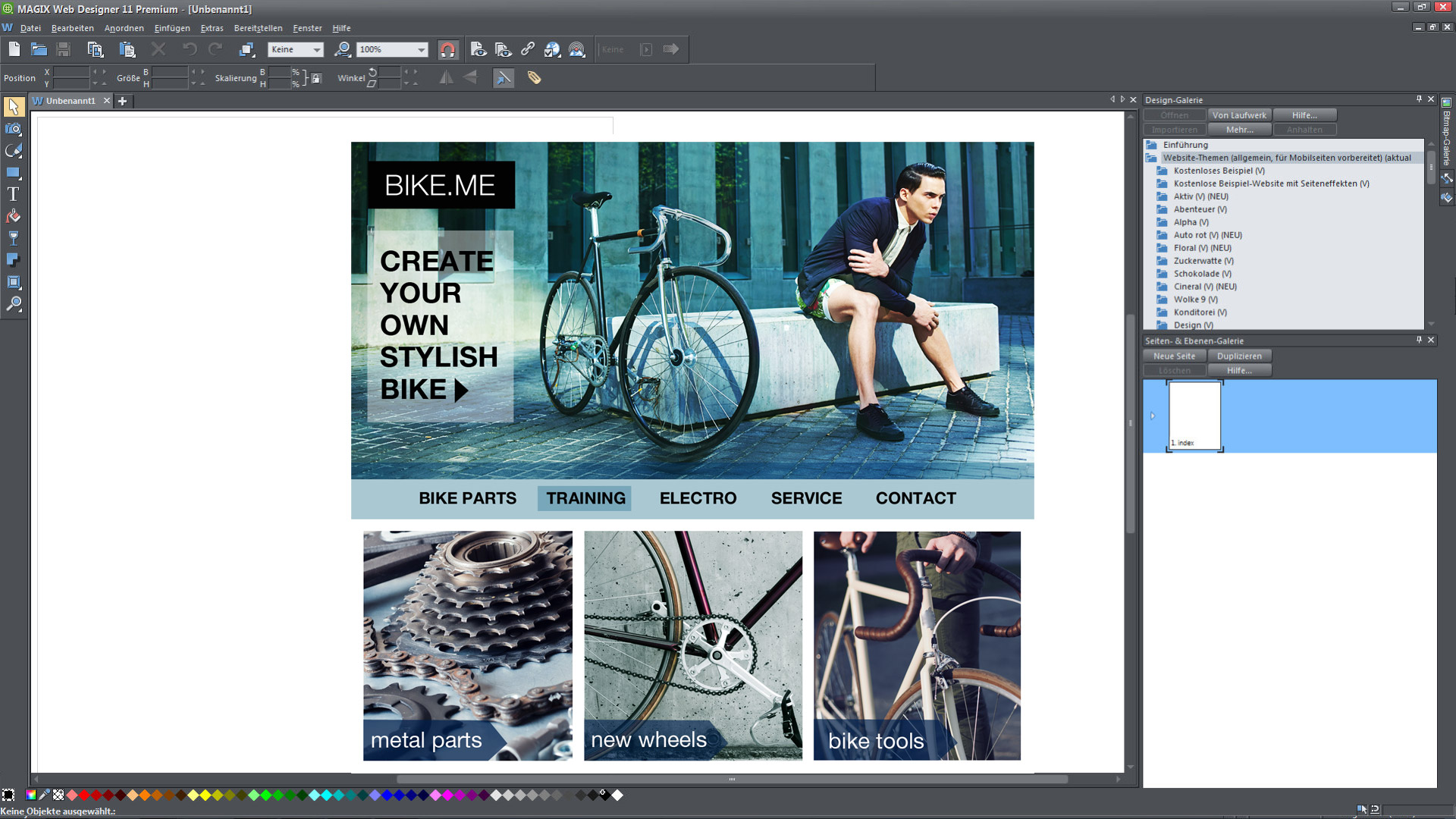Toggle magnetic snapping in the toolbar
Image resolution: width=1456 pixels, height=819 pixels.
(x=448, y=49)
